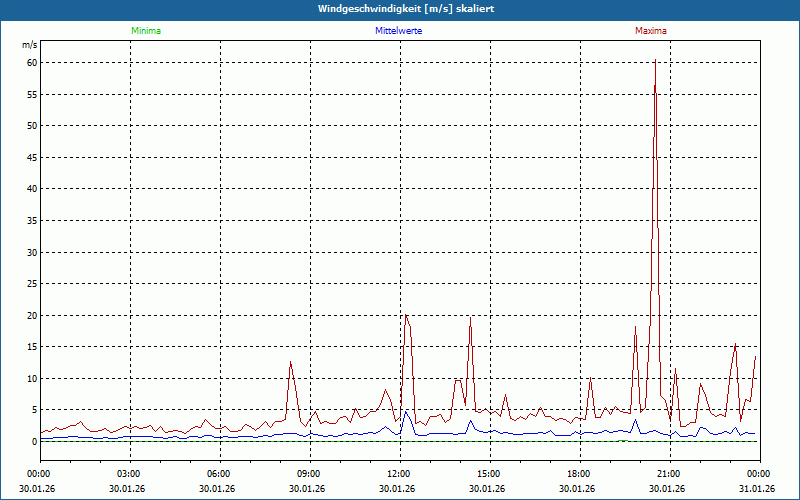Select the 60 value on the y-axis
Viewport: 800px width, 500px height.
[x=31, y=62]
